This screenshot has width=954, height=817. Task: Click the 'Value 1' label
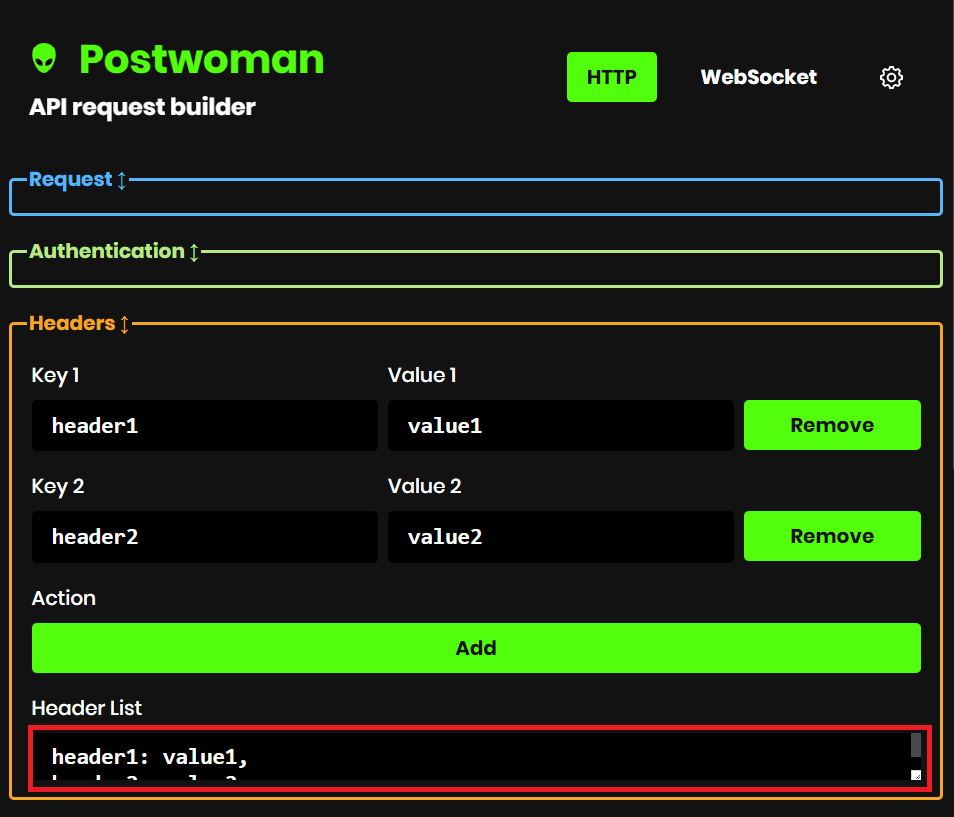pyautogui.click(x=422, y=375)
